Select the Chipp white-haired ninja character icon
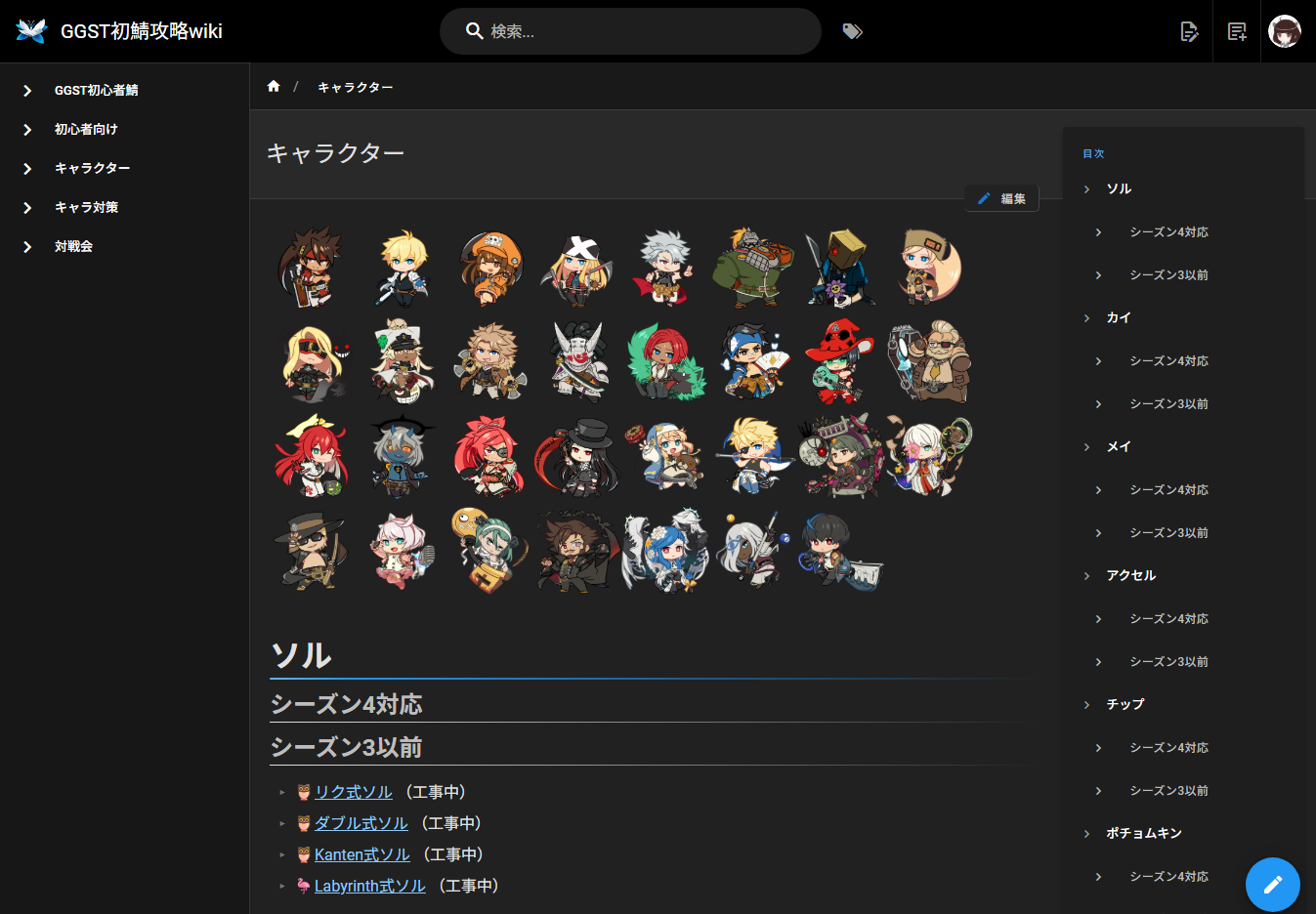This screenshot has height=914, width=1316. coord(665,267)
